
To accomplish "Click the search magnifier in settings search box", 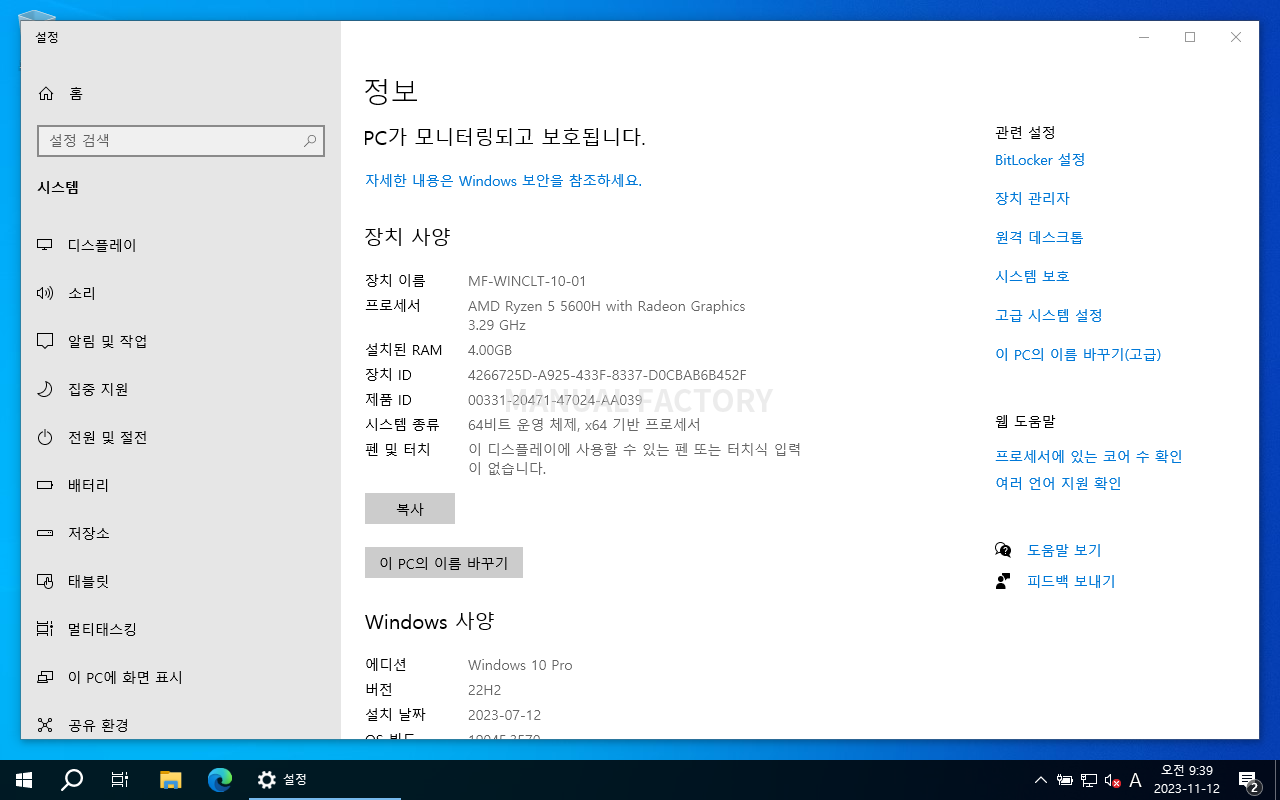I will click(x=310, y=141).
